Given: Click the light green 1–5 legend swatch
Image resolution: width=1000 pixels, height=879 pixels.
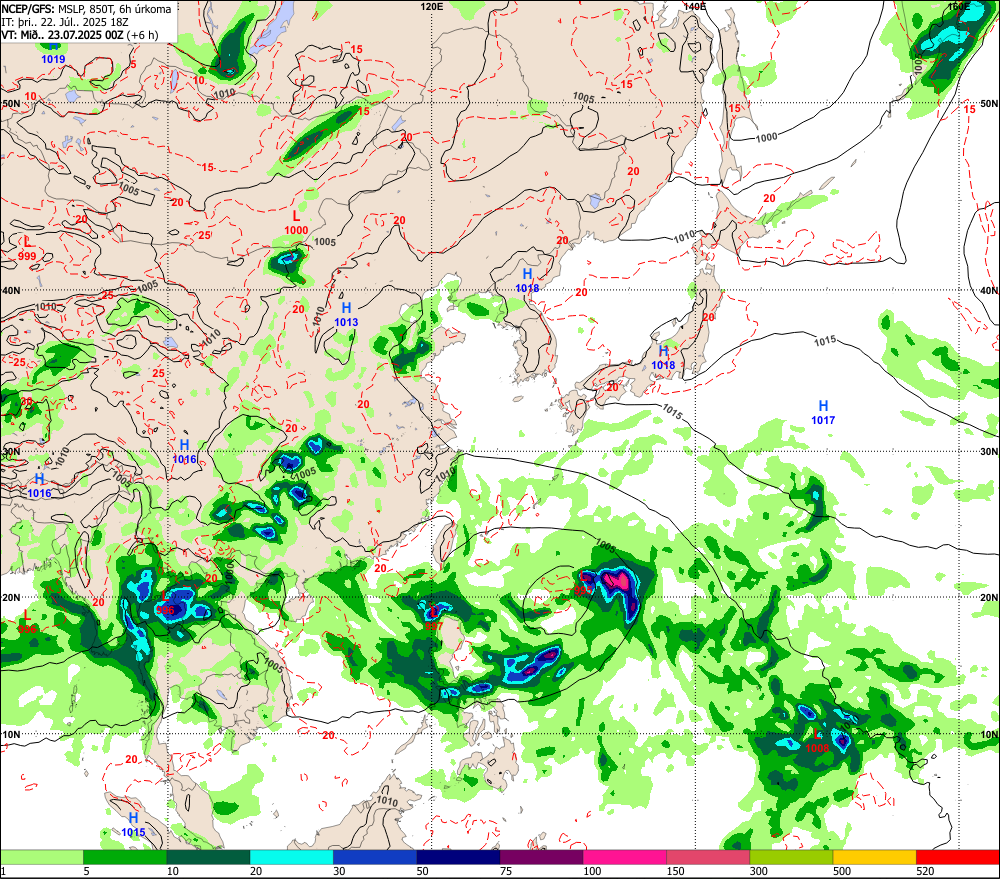Looking at the screenshot, I should (x=41, y=857).
